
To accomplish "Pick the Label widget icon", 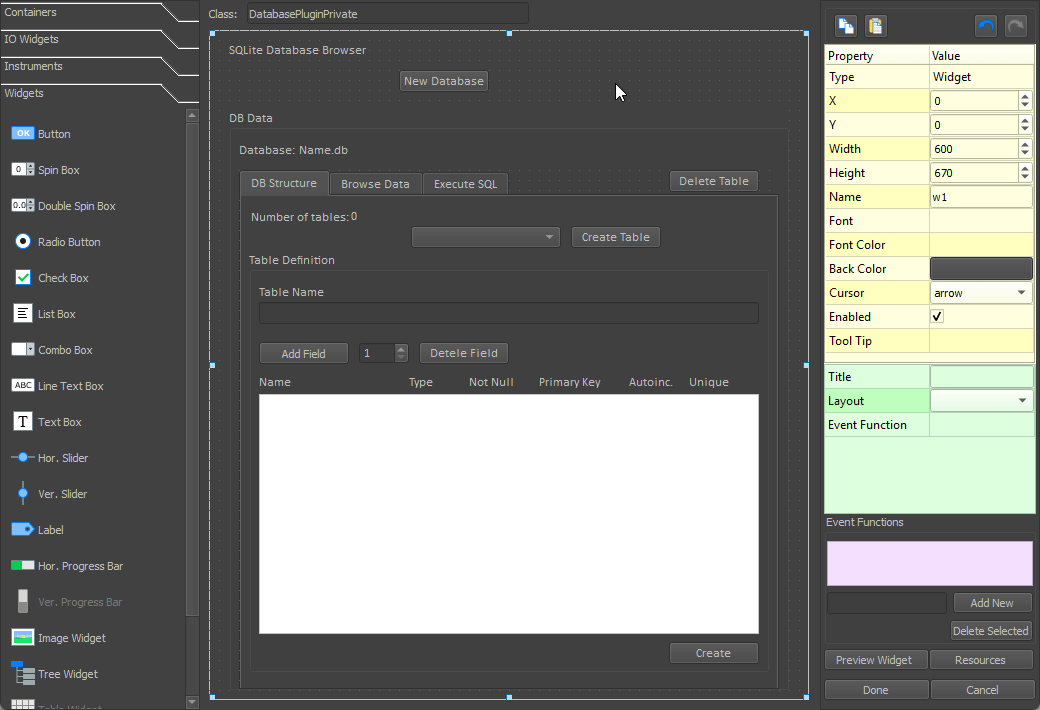I will pyautogui.click(x=23, y=530).
